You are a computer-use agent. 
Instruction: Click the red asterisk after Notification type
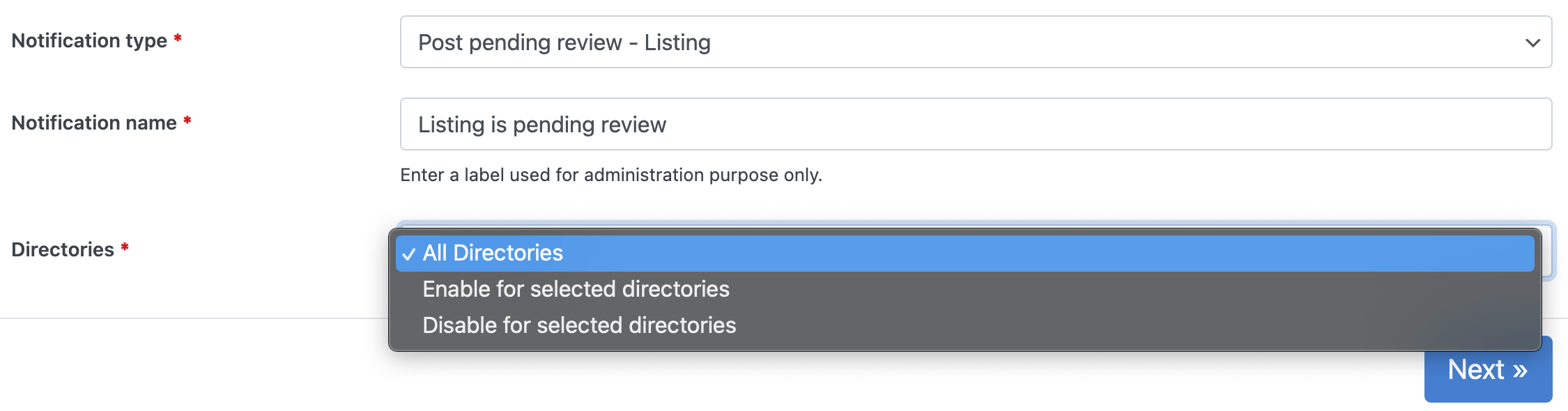178,38
